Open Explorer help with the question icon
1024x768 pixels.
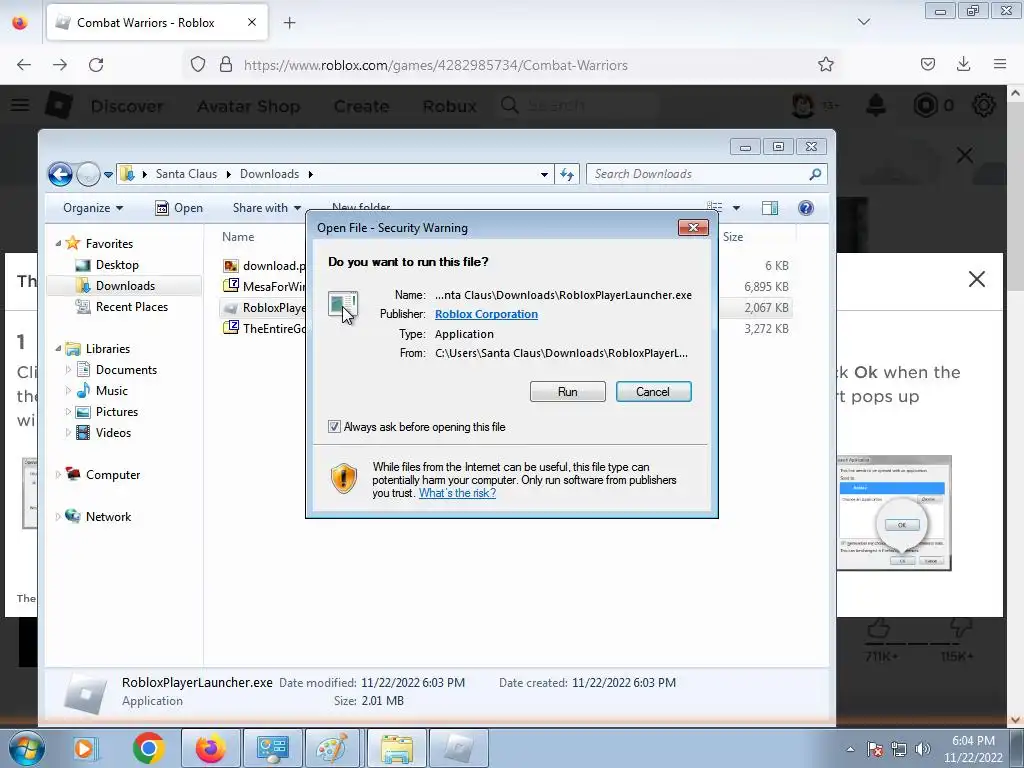pos(806,208)
